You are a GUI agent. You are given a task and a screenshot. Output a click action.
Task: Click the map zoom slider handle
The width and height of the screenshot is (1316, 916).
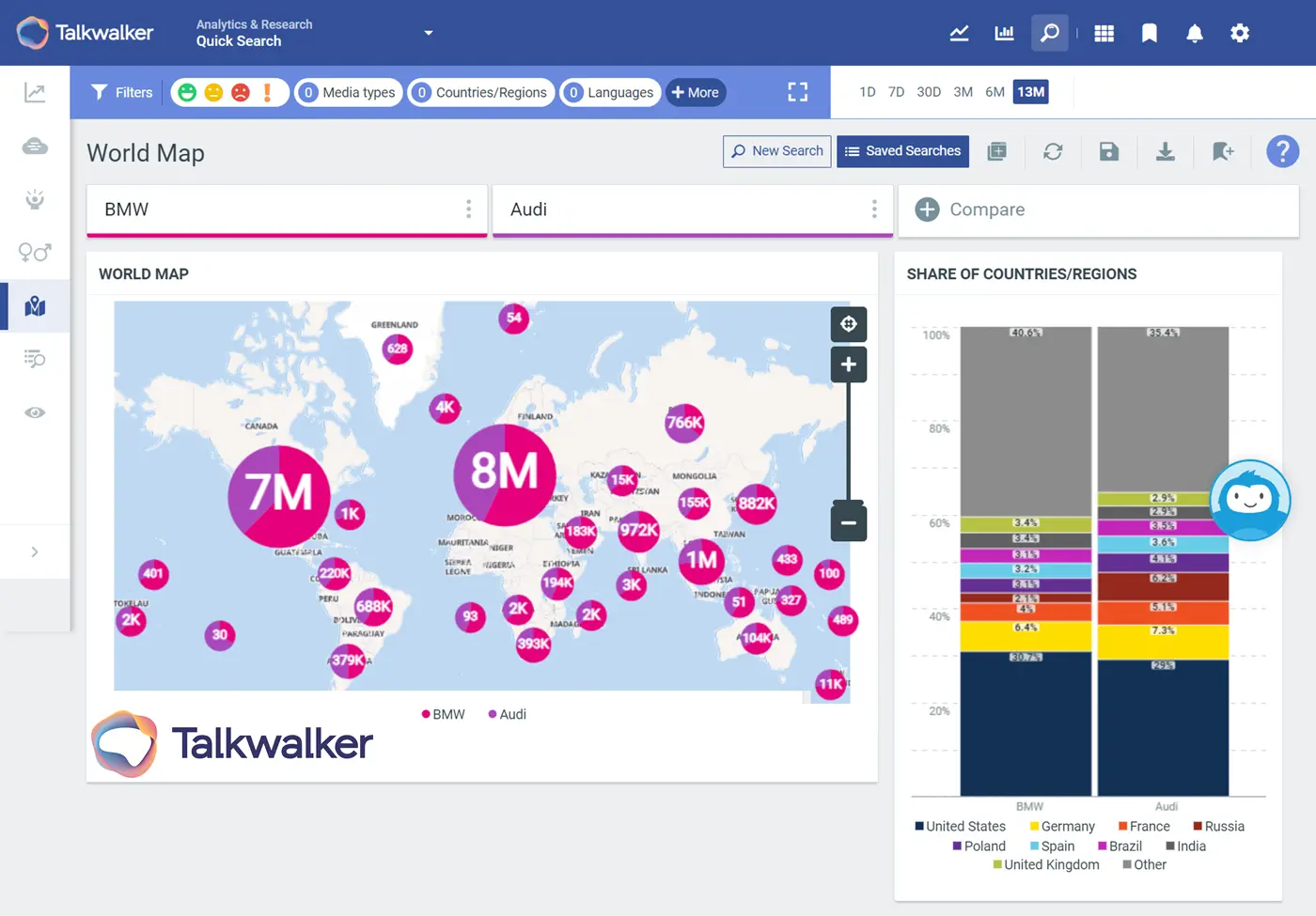(848, 501)
